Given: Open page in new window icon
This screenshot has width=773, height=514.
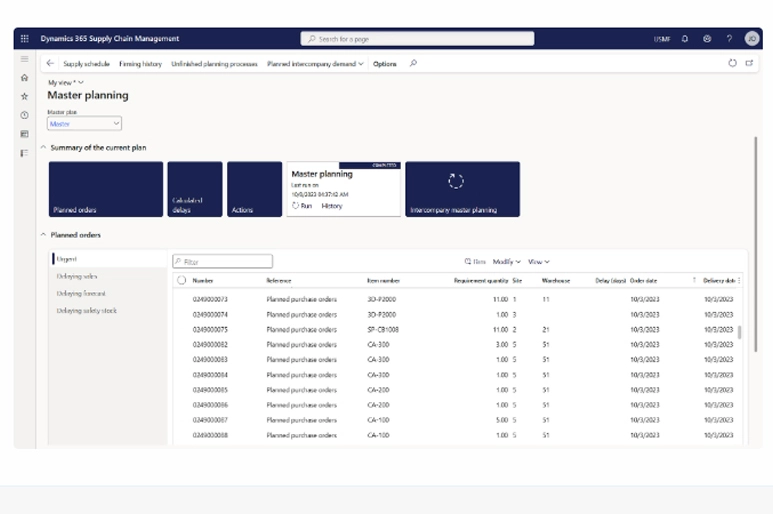Looking at the screenshot, I should [x=749, y=63].
